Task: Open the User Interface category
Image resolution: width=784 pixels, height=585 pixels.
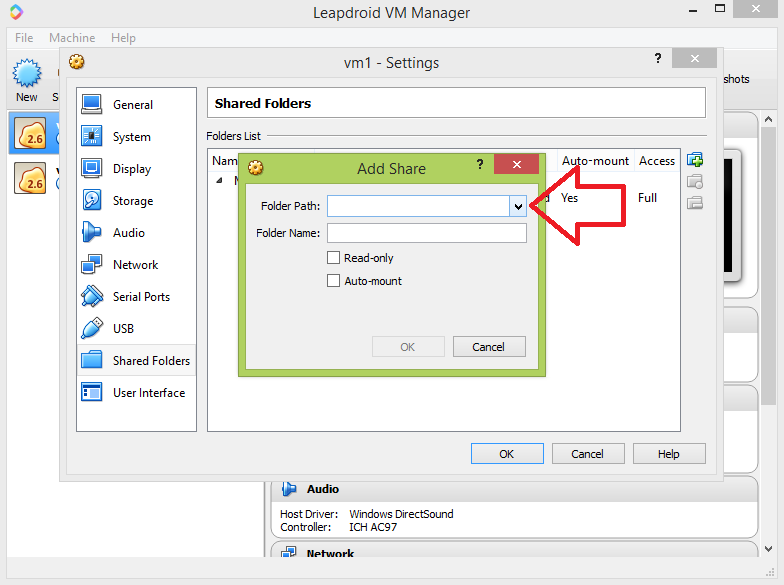Action: coord(136,392)
